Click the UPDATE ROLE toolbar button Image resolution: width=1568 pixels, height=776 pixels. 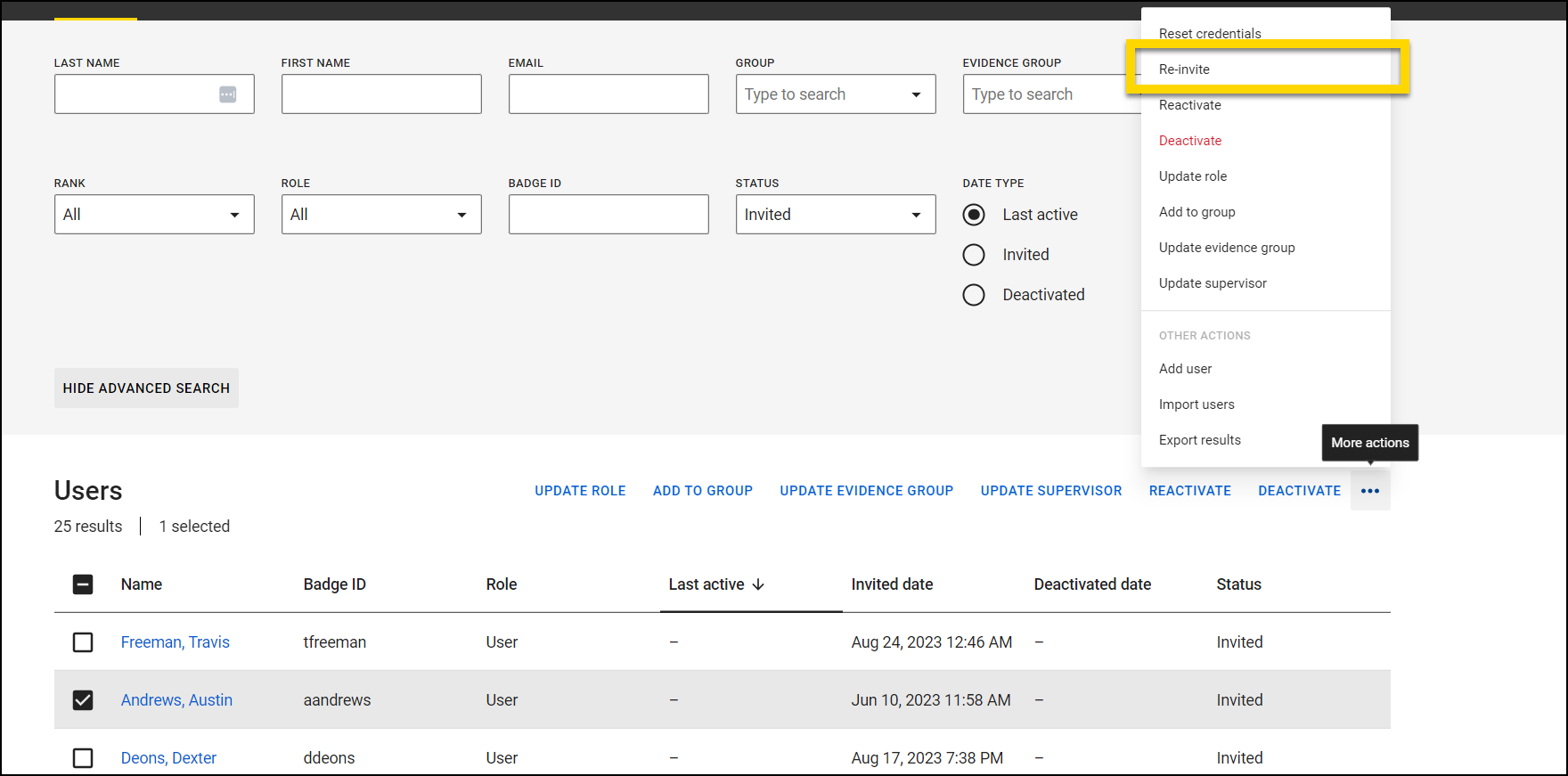580,491
